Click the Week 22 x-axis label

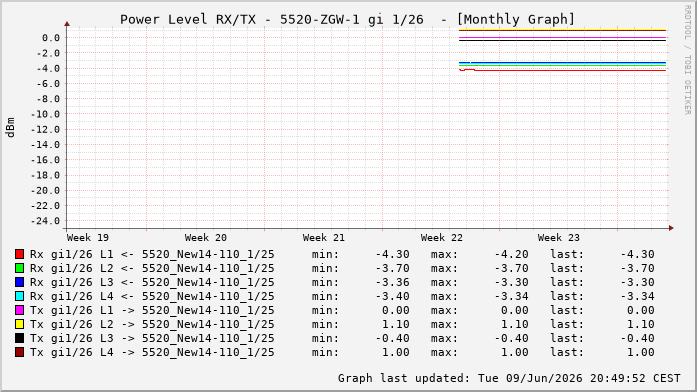[441, 238]
